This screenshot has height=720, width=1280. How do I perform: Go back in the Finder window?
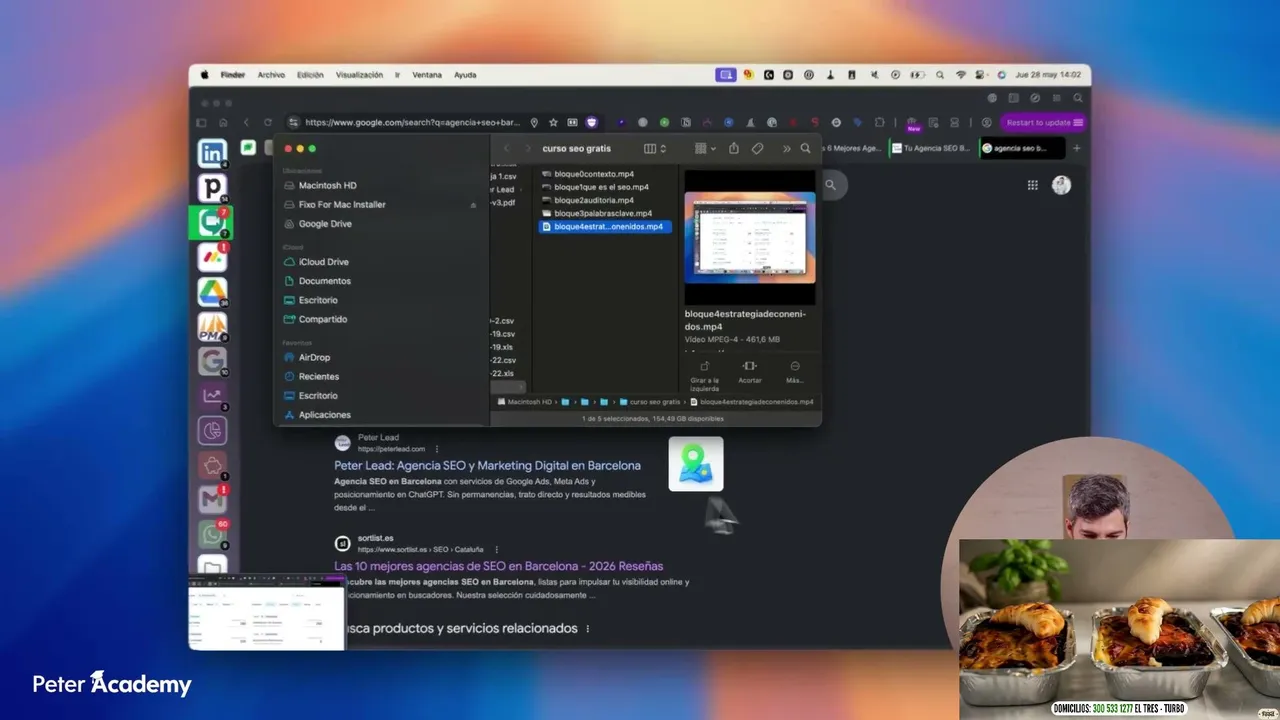[x=506, y=148]
